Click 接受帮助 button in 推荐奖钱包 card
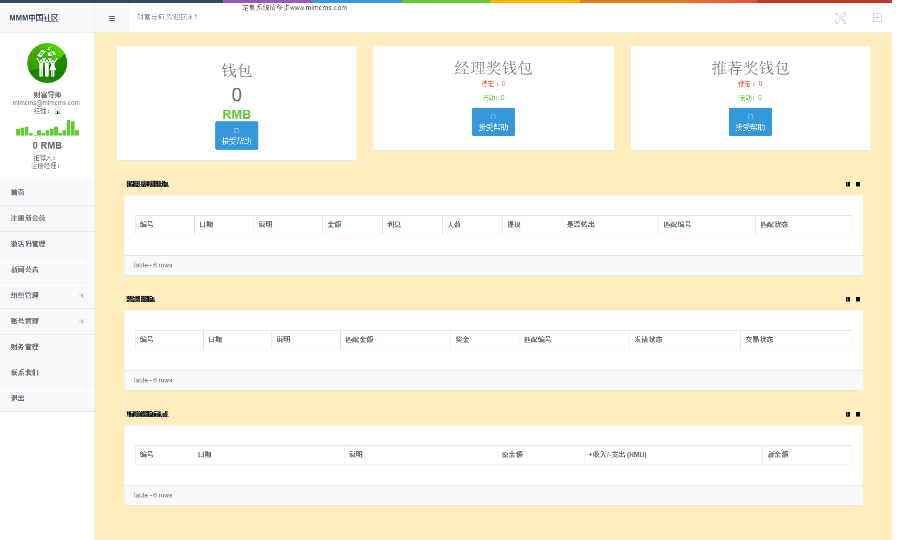Viewport: 900px width, 540px height. pyautogui.click(x=750, y=122)
